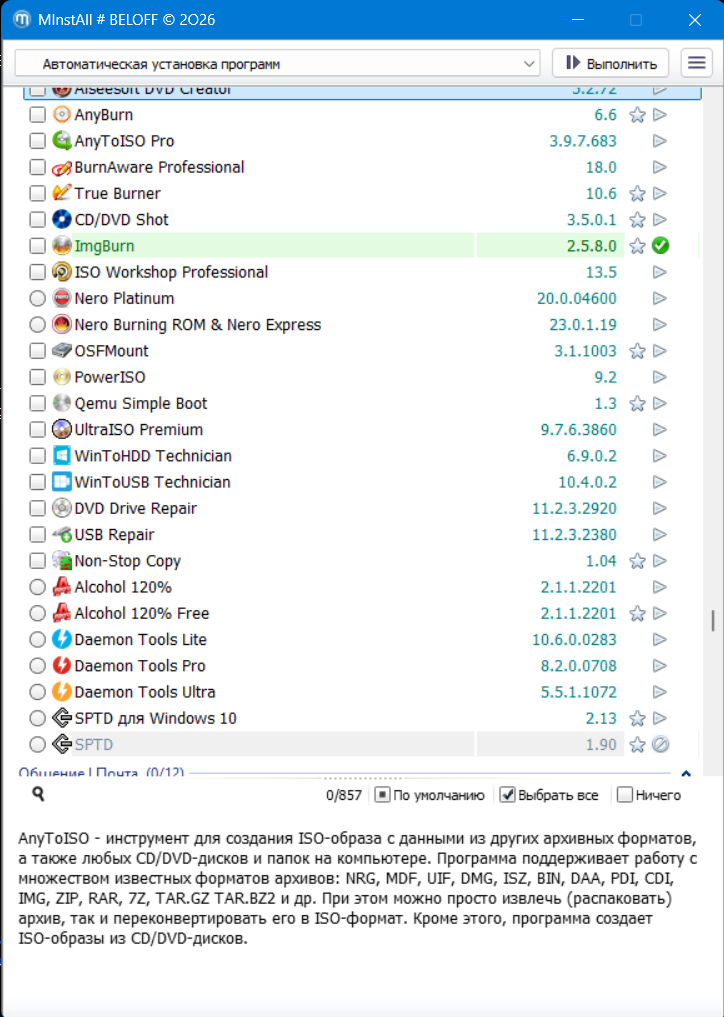Click version 10.6.0.0283 of Daemon Tools Lite
The height and width of the screenshot is (1017, 724).
pyautogui.click(x=575, y=640)
